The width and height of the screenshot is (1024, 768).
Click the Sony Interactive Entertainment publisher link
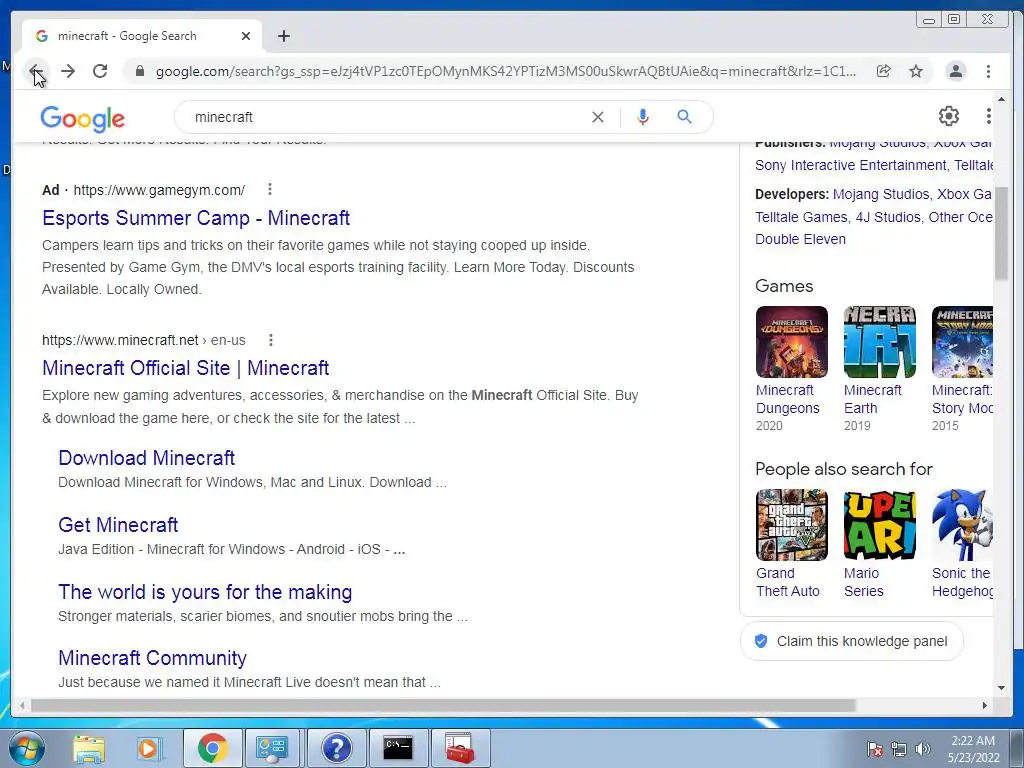[x=850, y=165]
